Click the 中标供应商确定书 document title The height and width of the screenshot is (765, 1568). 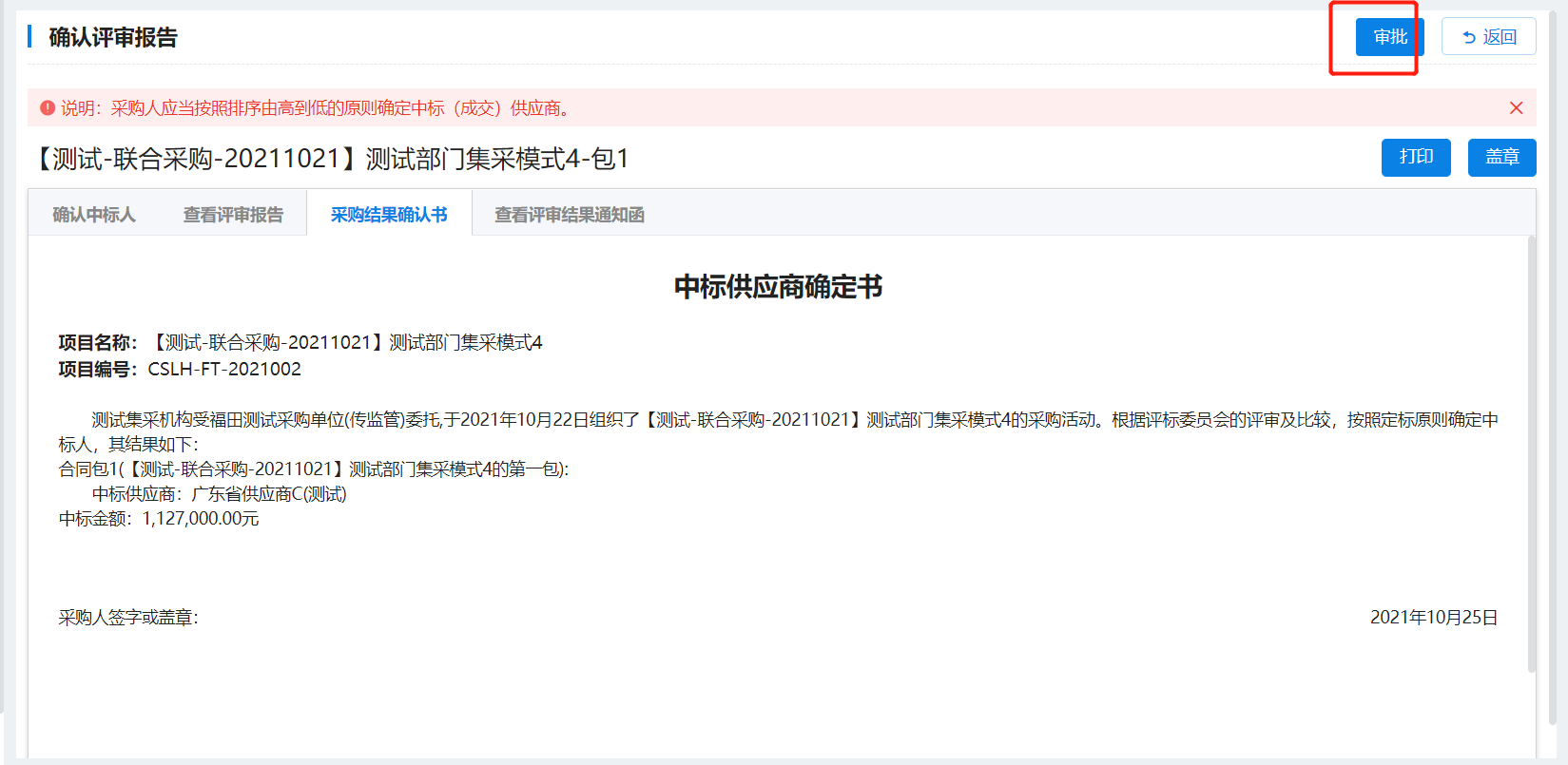(x=778, y=287)
